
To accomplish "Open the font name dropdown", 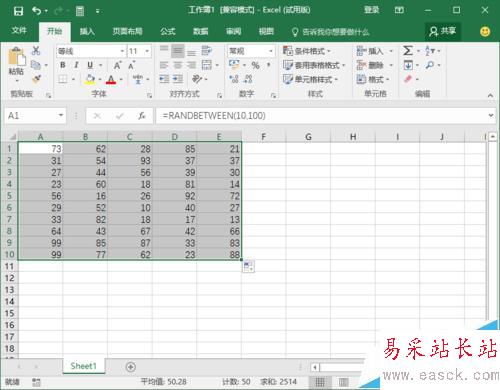I will click(x=122, y=51).
